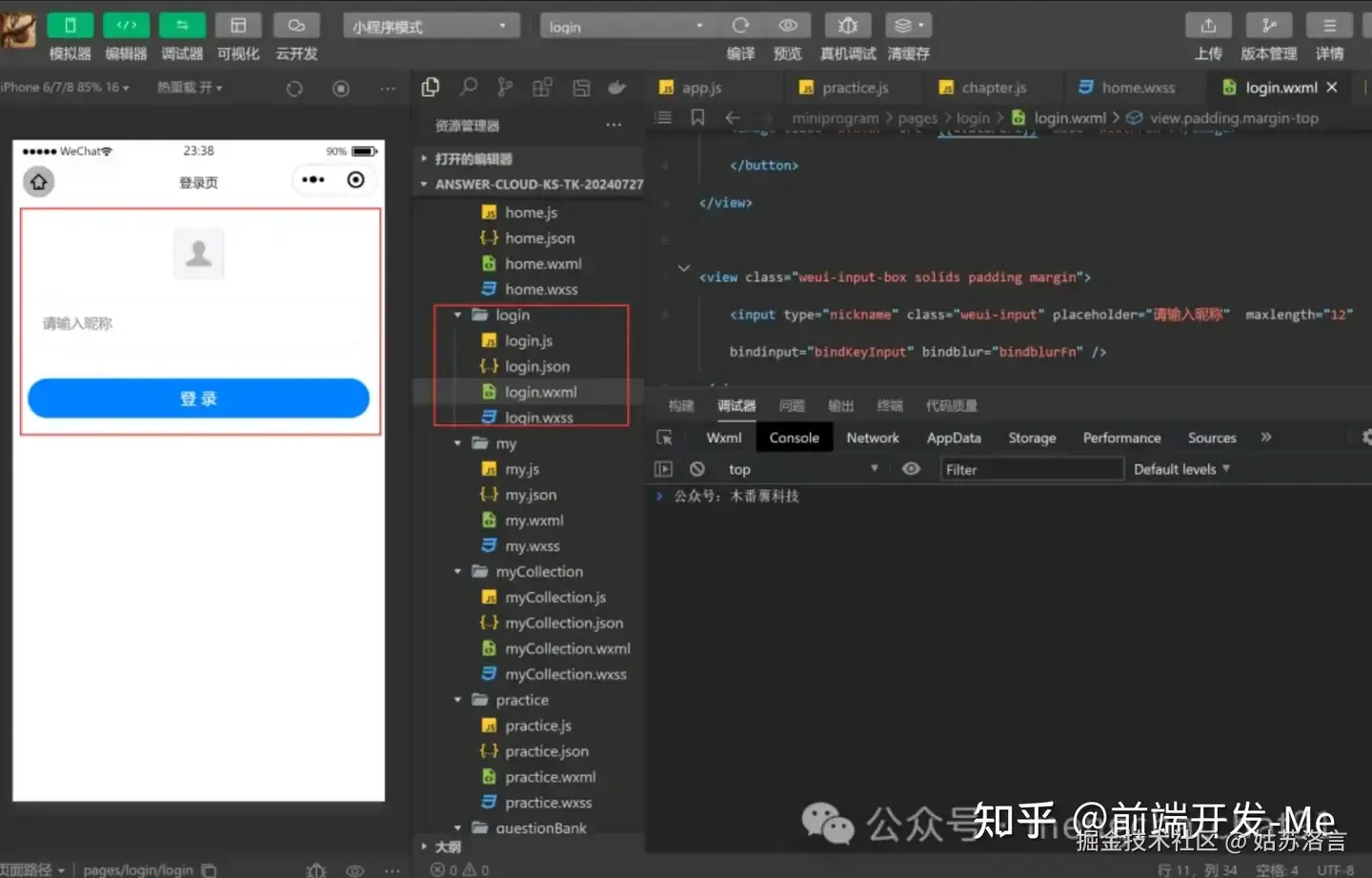The width and height of the screenshot is (1372, 878).
Task: Close the login.wxml editor tab
Action: coord(1332,87)
